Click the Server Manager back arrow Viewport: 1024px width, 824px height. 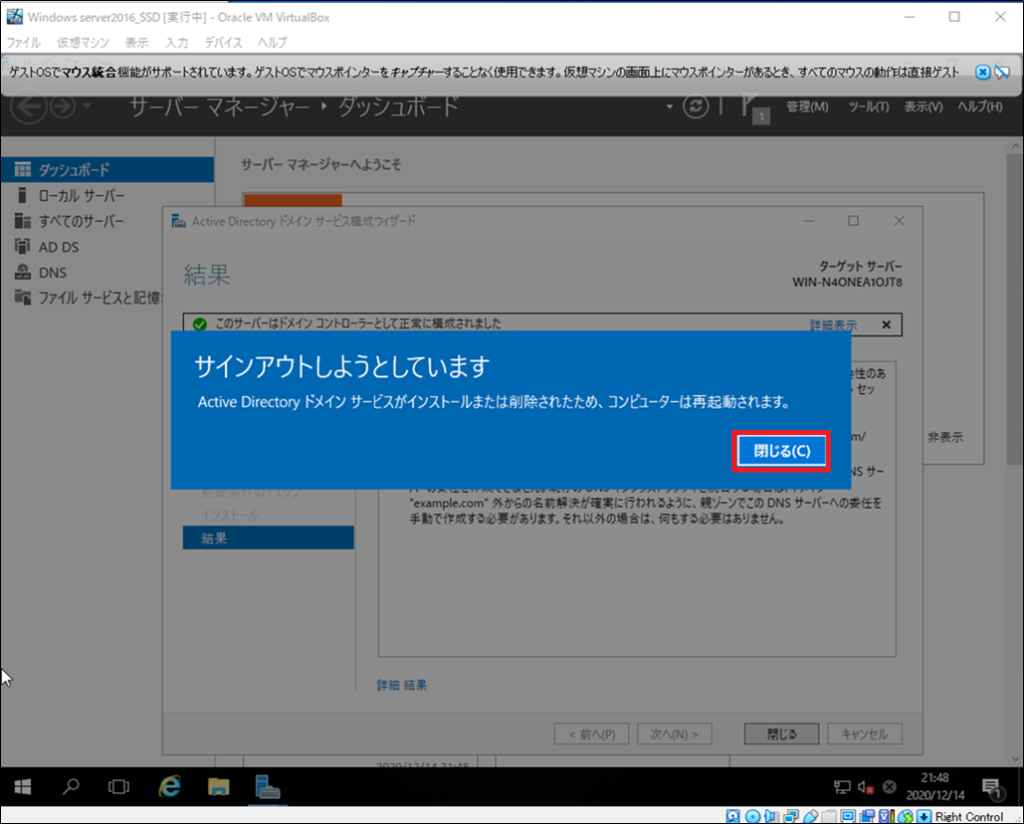click(28, 106)
